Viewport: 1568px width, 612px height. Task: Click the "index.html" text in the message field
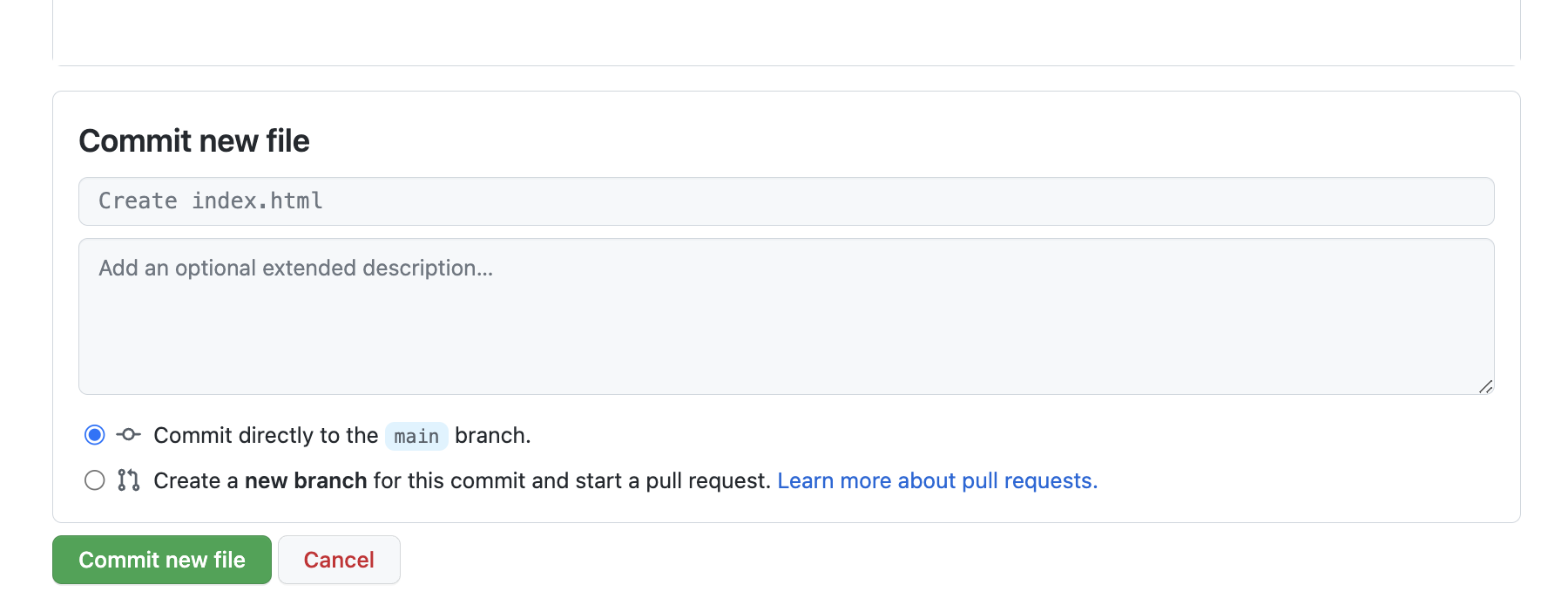257,201
